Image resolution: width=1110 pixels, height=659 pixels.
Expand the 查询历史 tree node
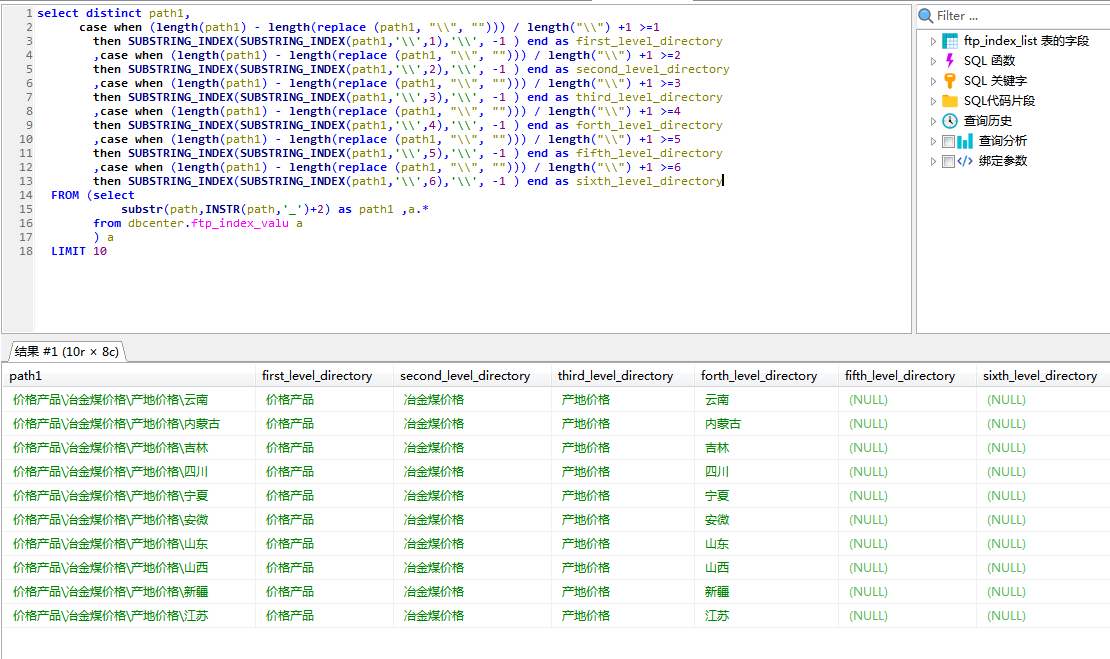point(933,121)
